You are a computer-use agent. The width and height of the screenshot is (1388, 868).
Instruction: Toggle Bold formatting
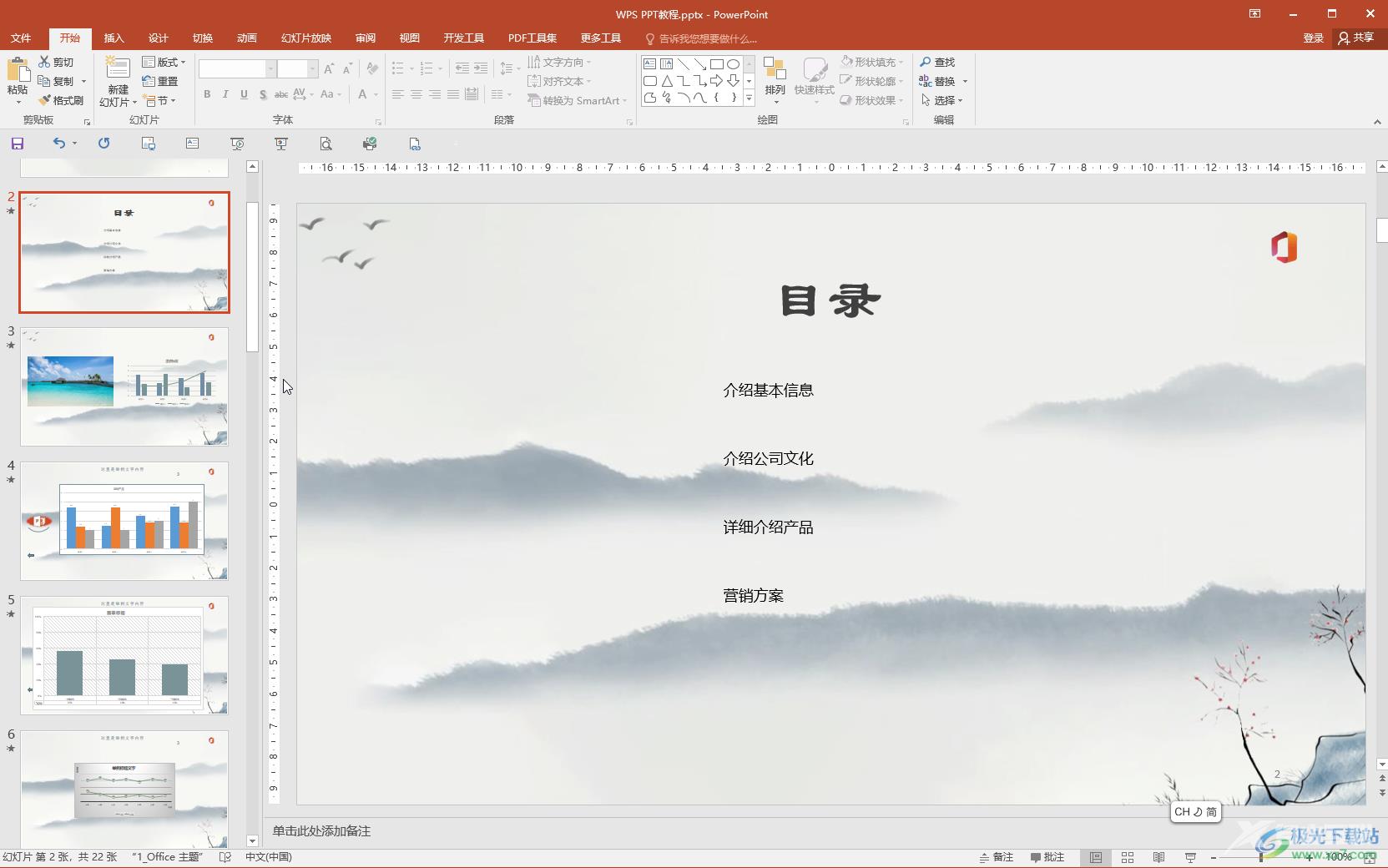pos(207,94)
